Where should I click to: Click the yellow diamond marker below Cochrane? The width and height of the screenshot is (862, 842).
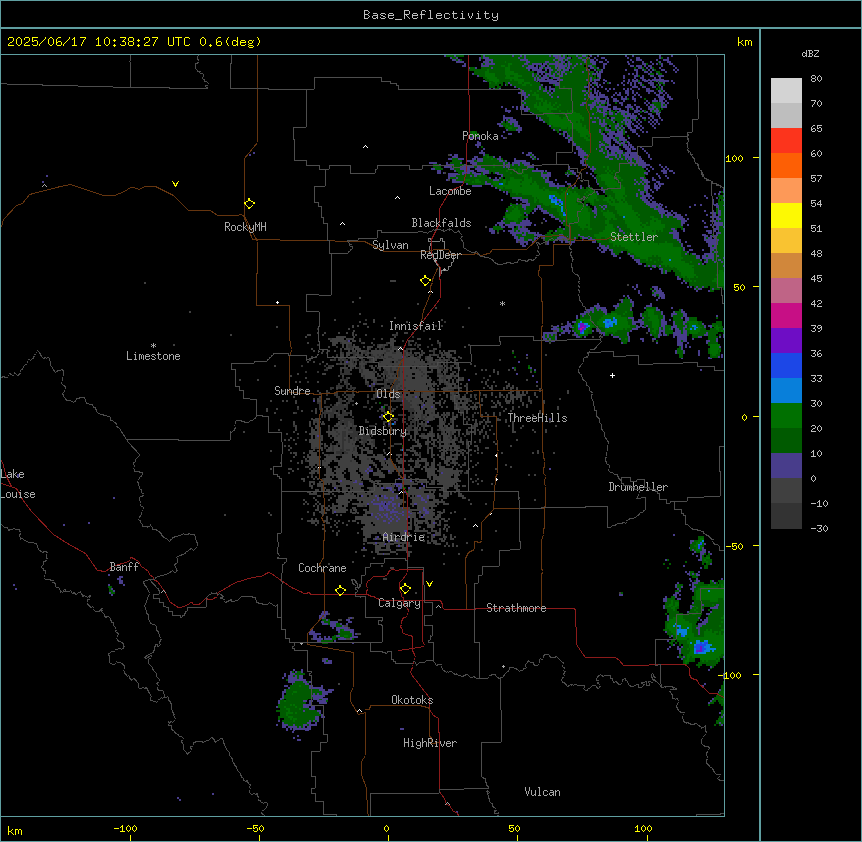340,590
